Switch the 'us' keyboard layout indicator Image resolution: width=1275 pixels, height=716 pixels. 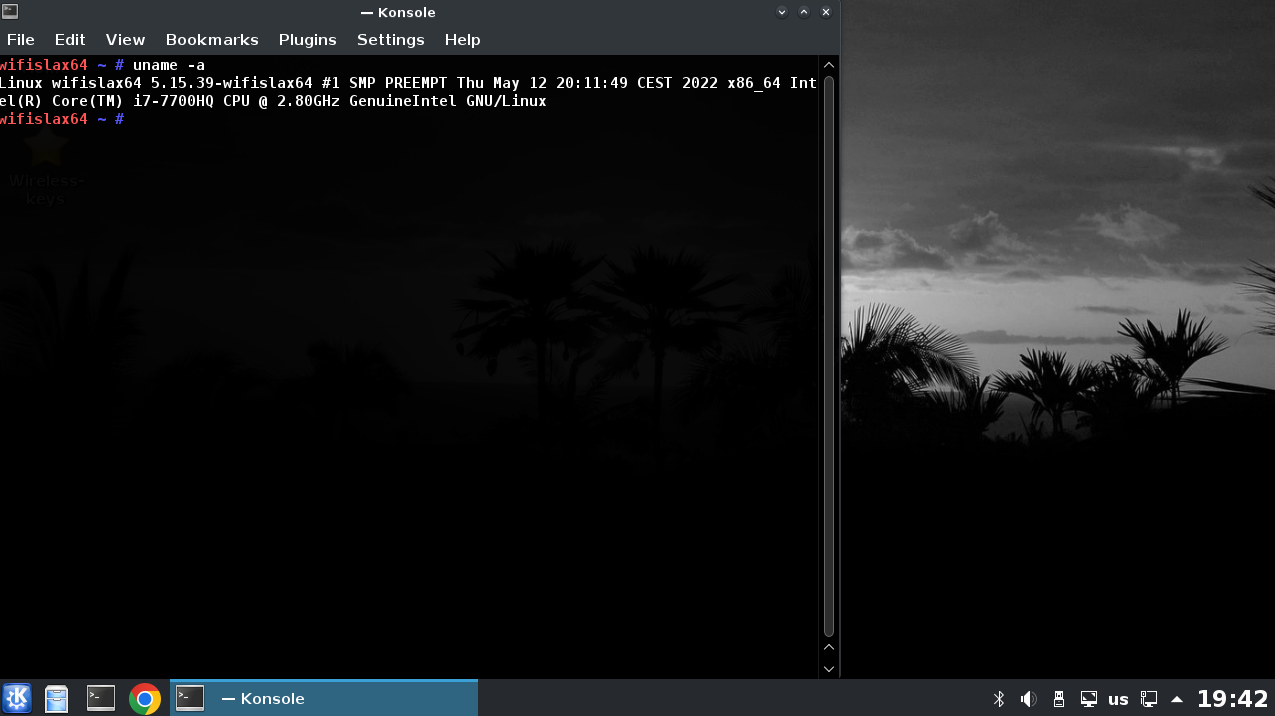pos(1119,699)
